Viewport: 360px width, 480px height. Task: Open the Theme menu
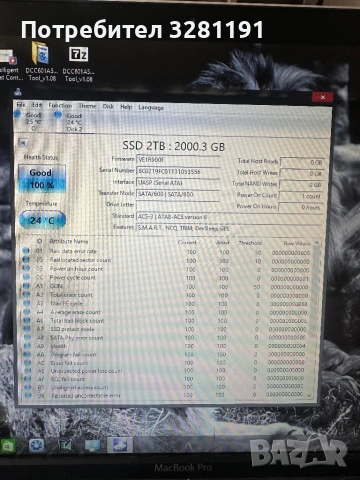87,106
